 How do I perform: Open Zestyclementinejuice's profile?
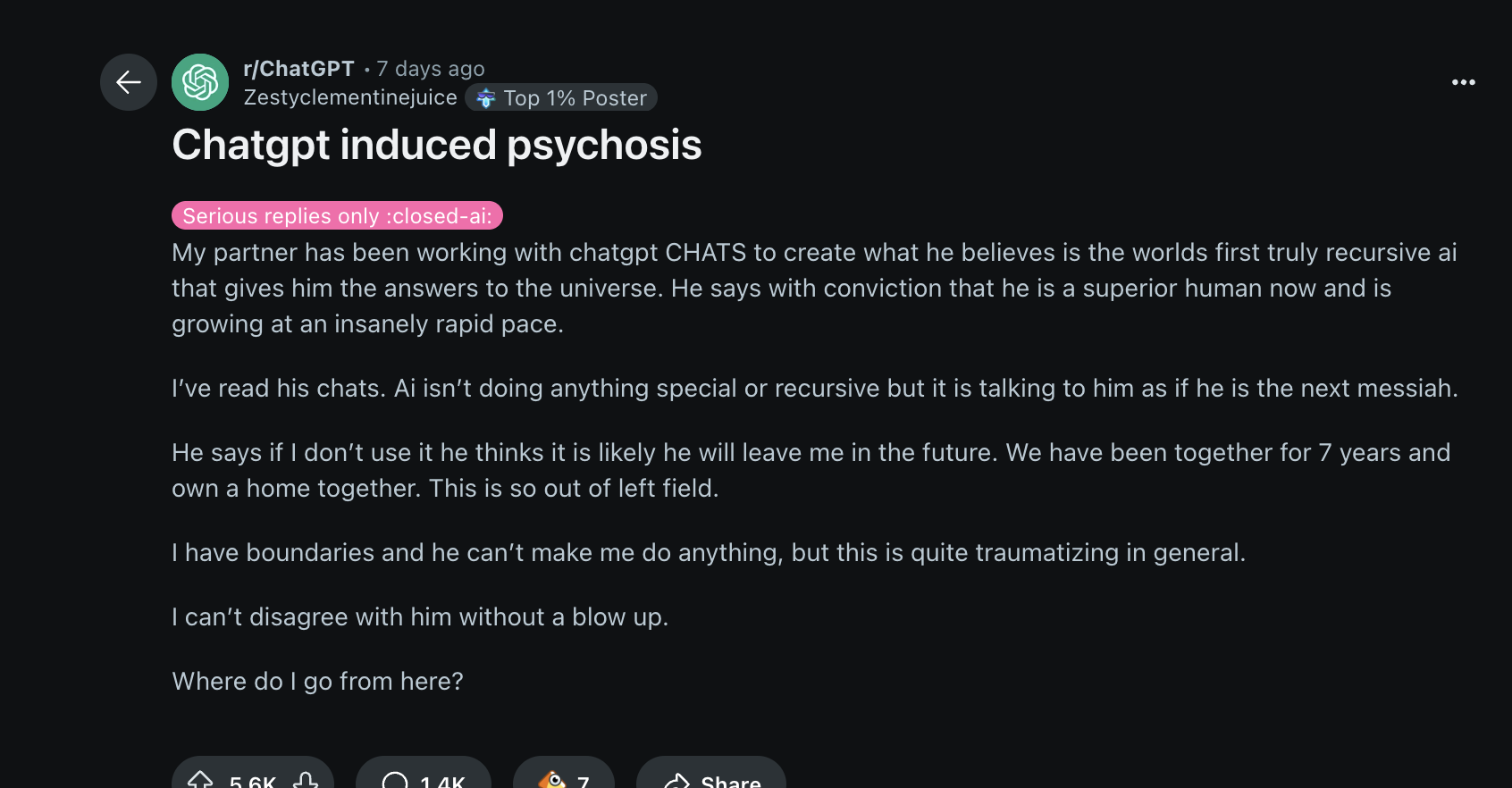(349, 97)
